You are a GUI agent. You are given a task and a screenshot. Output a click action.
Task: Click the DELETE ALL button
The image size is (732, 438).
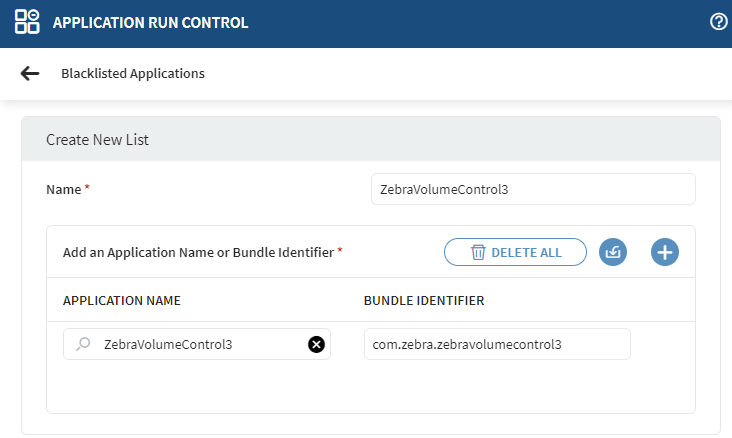[x=515, y=252]
